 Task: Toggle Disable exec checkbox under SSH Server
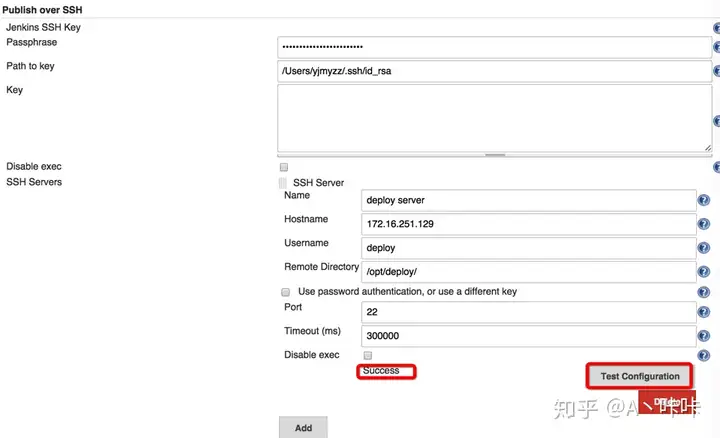tap(368, 355)
